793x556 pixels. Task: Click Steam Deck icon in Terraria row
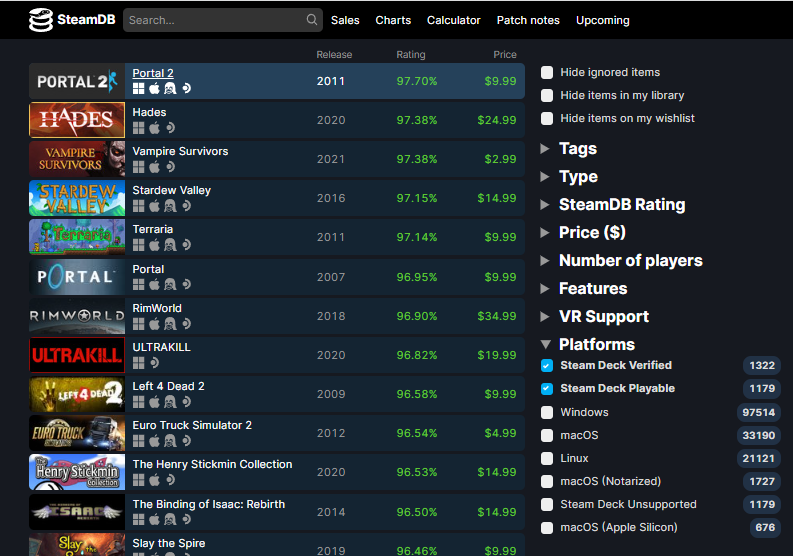tap(186, 245)
